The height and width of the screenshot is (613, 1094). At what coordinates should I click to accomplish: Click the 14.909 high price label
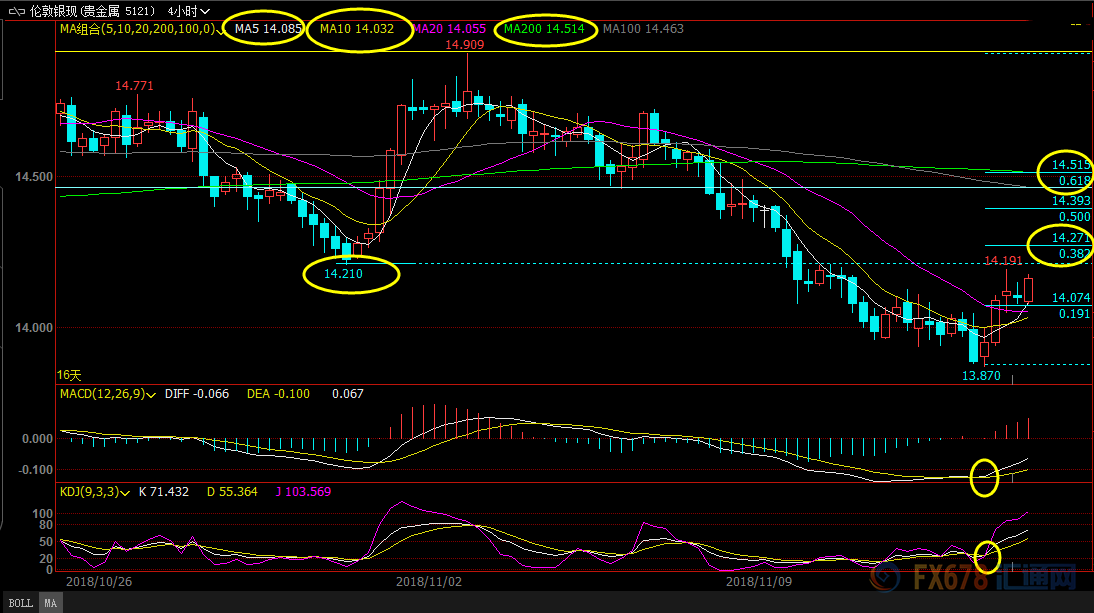click(465, 45)
